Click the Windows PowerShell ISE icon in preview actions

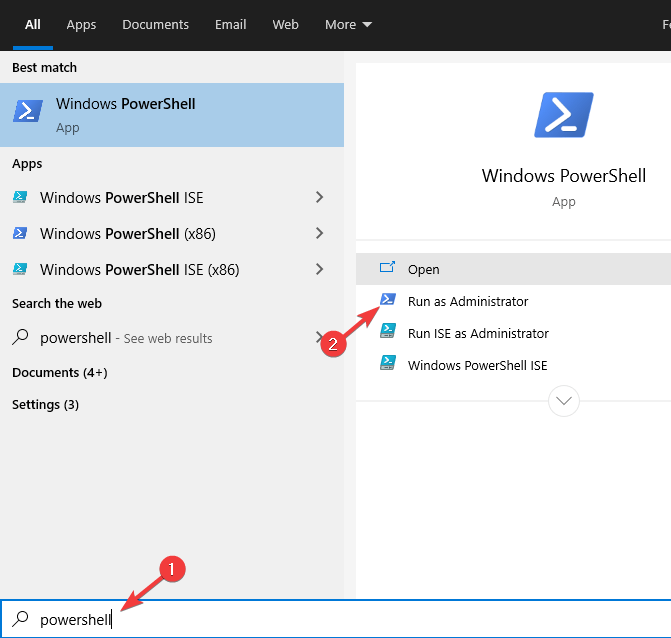click(388, 363)
